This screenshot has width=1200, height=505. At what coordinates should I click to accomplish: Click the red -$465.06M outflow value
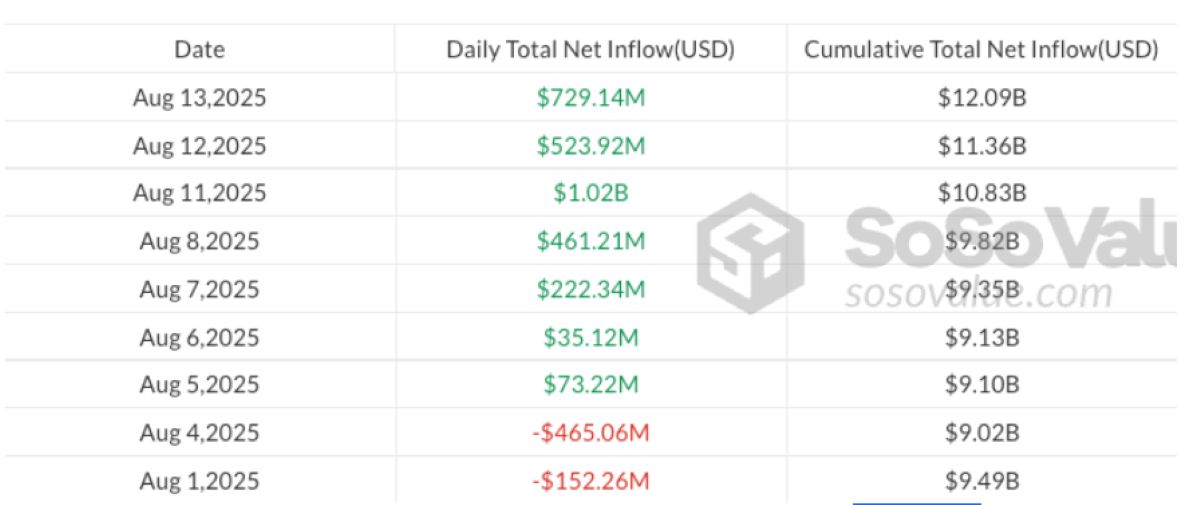tap(591, 433)
